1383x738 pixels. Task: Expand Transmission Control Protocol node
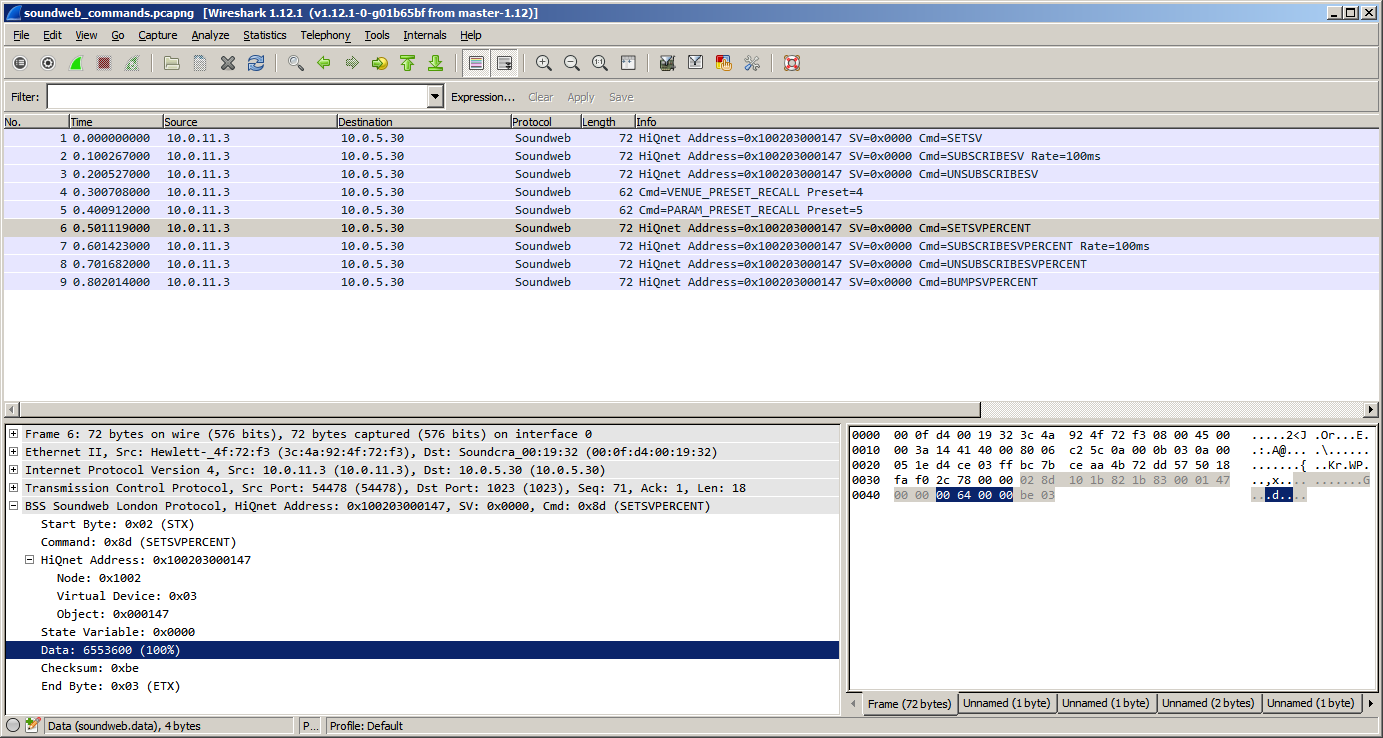(14, 488)
